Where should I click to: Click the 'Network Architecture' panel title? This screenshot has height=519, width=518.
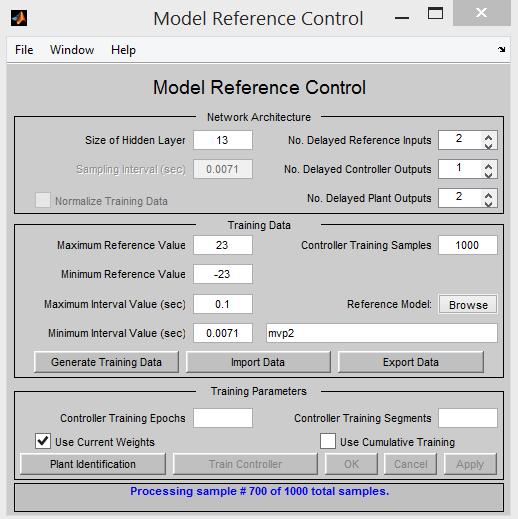[259, 117]
